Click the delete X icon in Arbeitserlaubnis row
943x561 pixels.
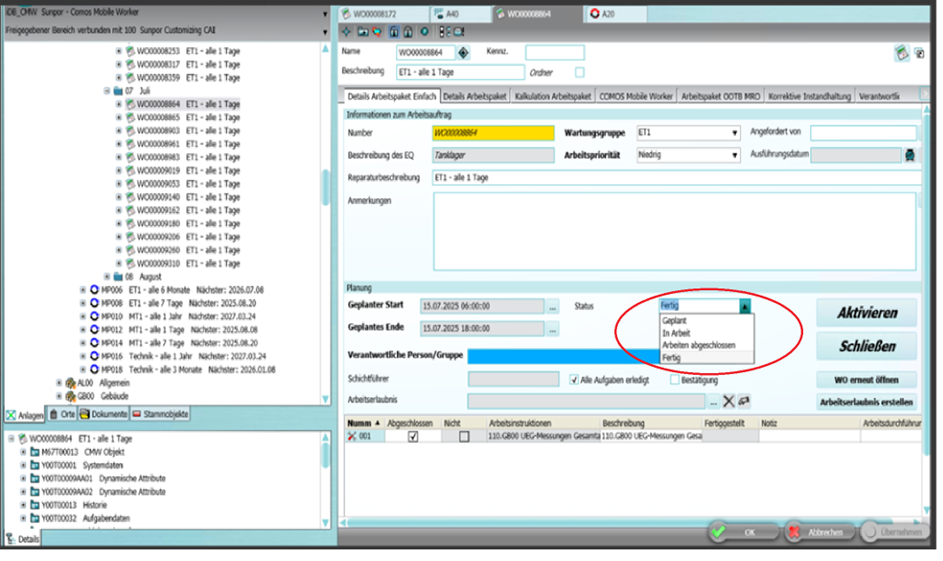pyautogui.click(x=728, y=401)
